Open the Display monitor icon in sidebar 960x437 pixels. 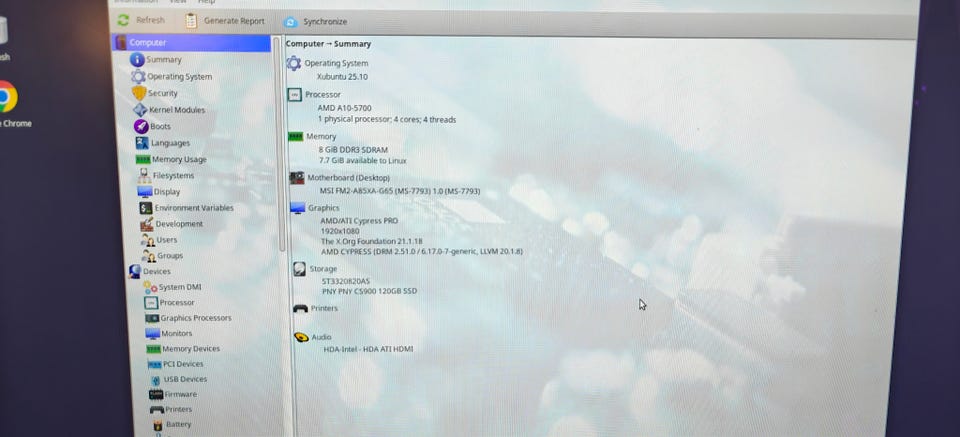point(145,192)
